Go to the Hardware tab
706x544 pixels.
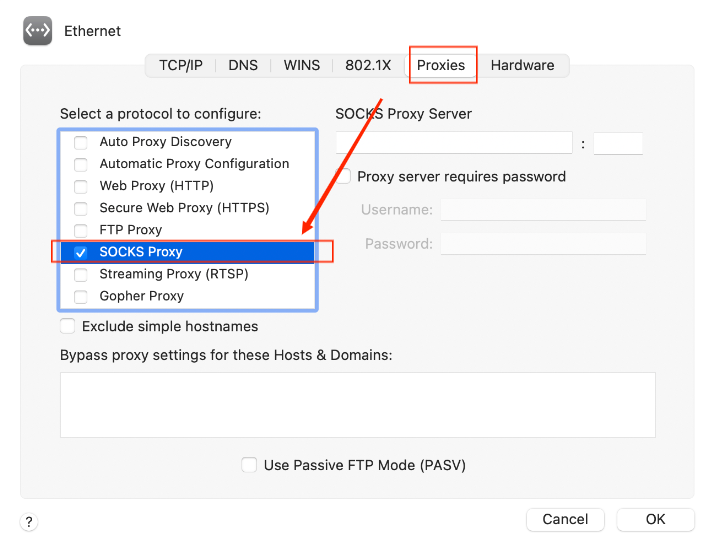pyautogui.click(x=522, y=65)
